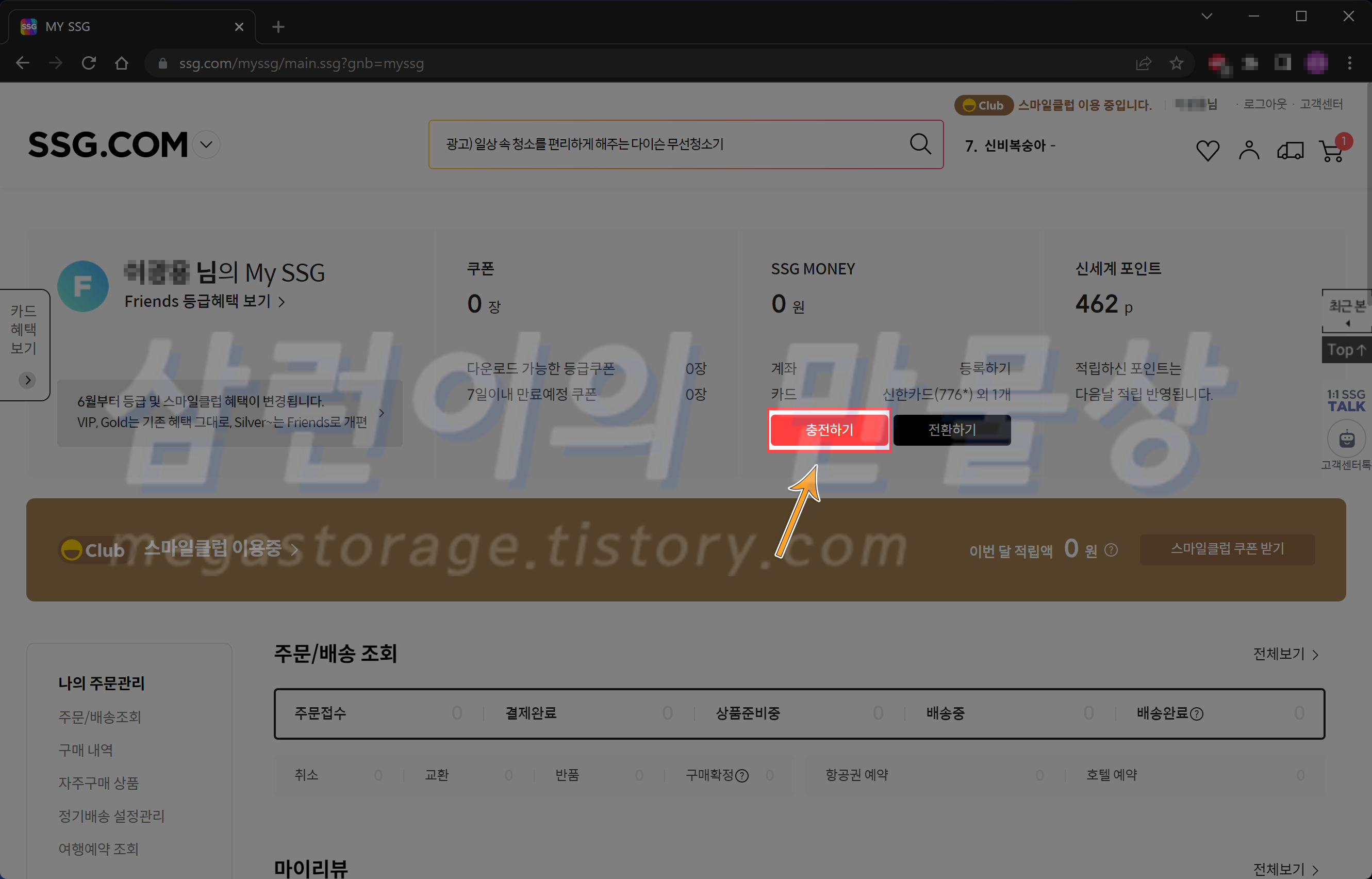Click trending keyword 7. 신비복숭아
The width and height of the screenshot is (1372, 879).
click(1011, 145)
